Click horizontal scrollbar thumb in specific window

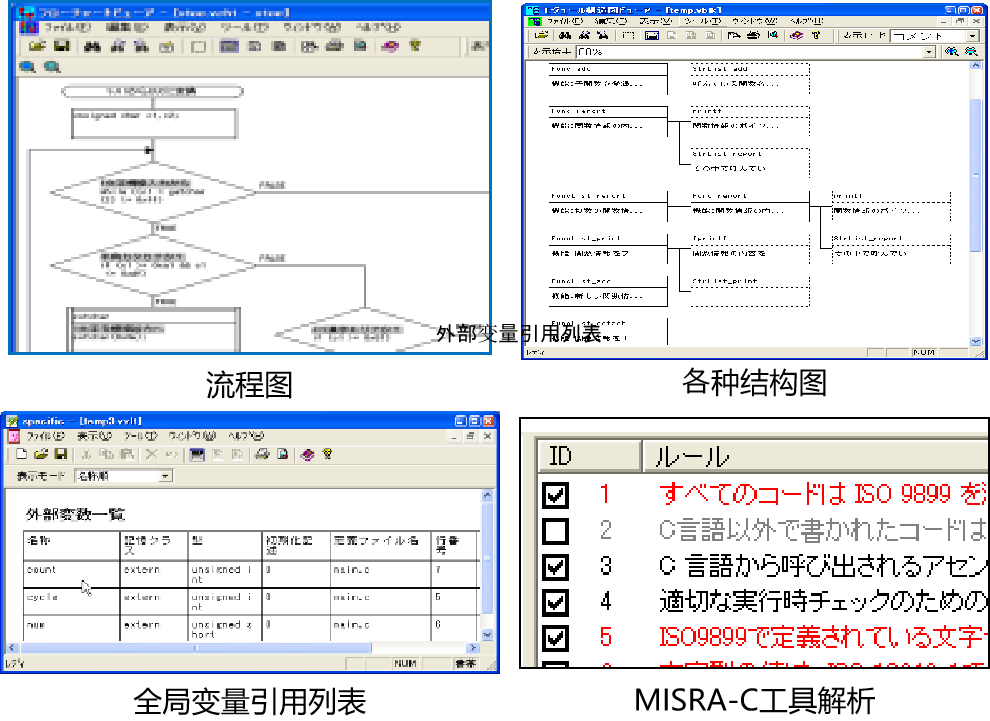[196, 648]
